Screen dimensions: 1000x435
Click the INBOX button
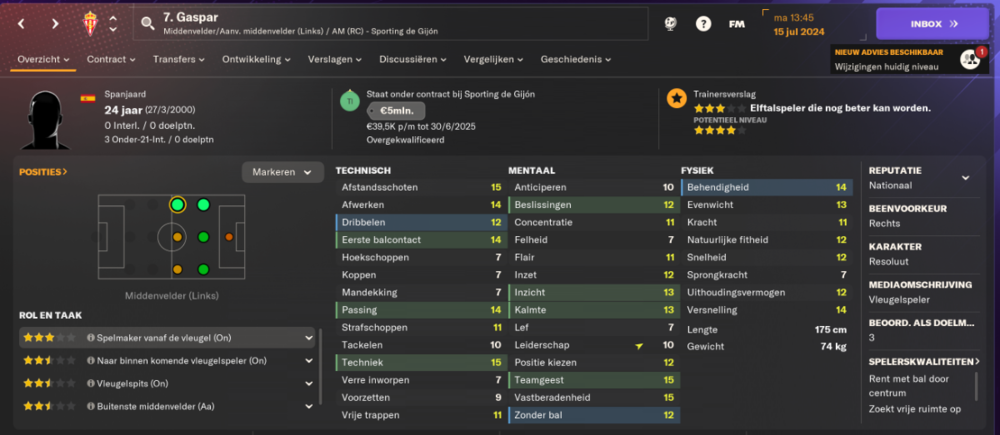tap(932, 24)
